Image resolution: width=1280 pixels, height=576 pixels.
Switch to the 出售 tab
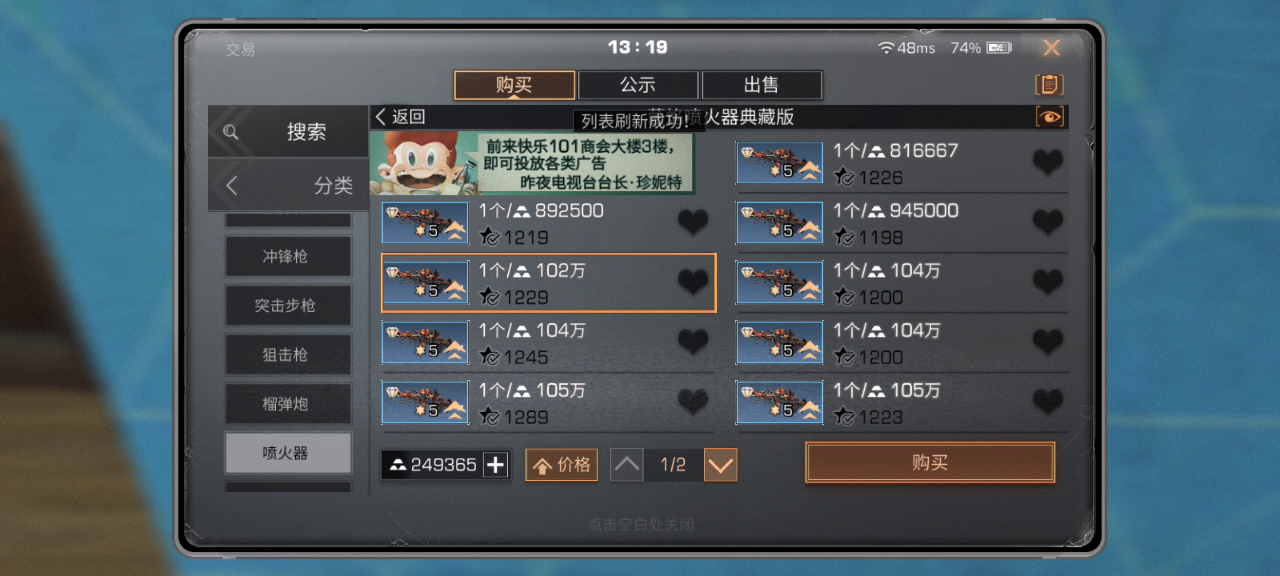click(x=762, y=85)
